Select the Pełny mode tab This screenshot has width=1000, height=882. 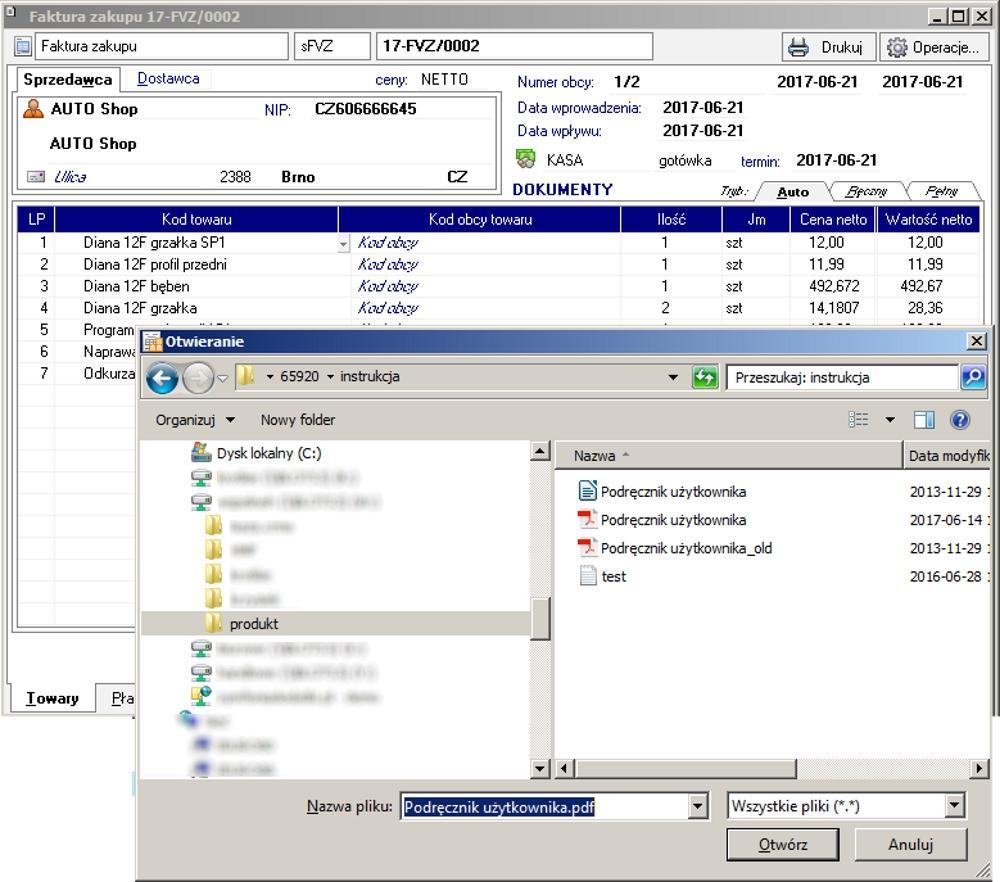point(941,191)
